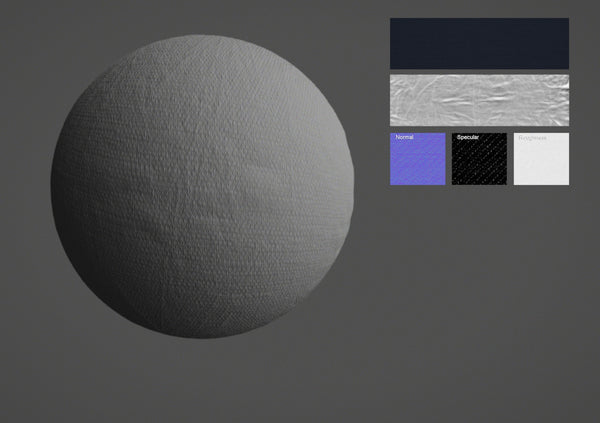600x423 pixels.
Task: Click the bottom of the Specular map swatch
Action: pyautogui.click(x=480, y=178)
